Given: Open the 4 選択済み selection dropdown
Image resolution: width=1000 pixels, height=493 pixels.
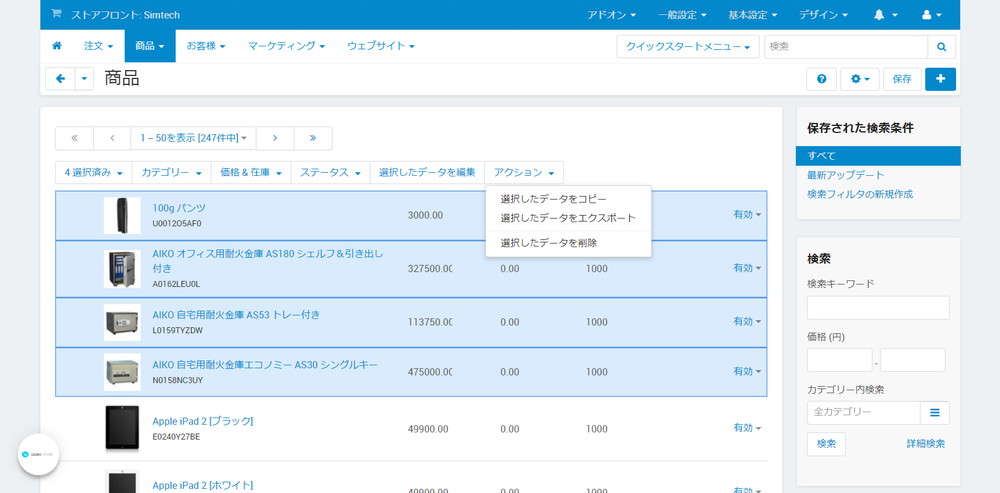Looking at the screenshot, I should coord(94,173).
